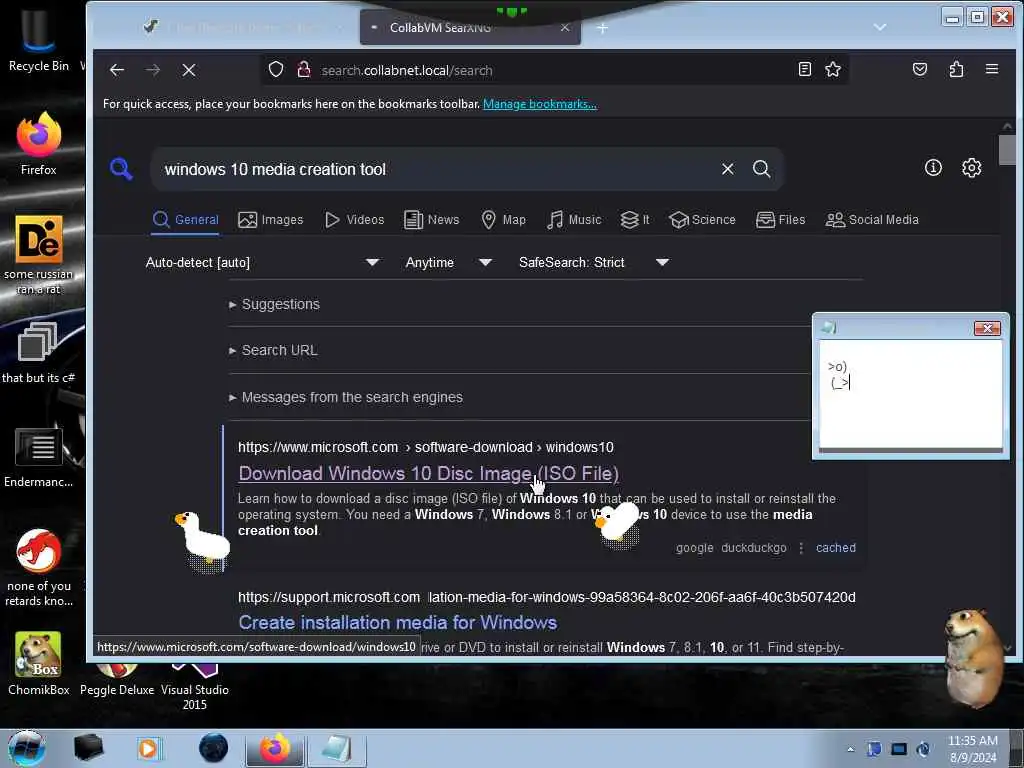Open media player taskbar icon
The height and width of the screenshot is (768, 1024).
(x=148, y=748)
